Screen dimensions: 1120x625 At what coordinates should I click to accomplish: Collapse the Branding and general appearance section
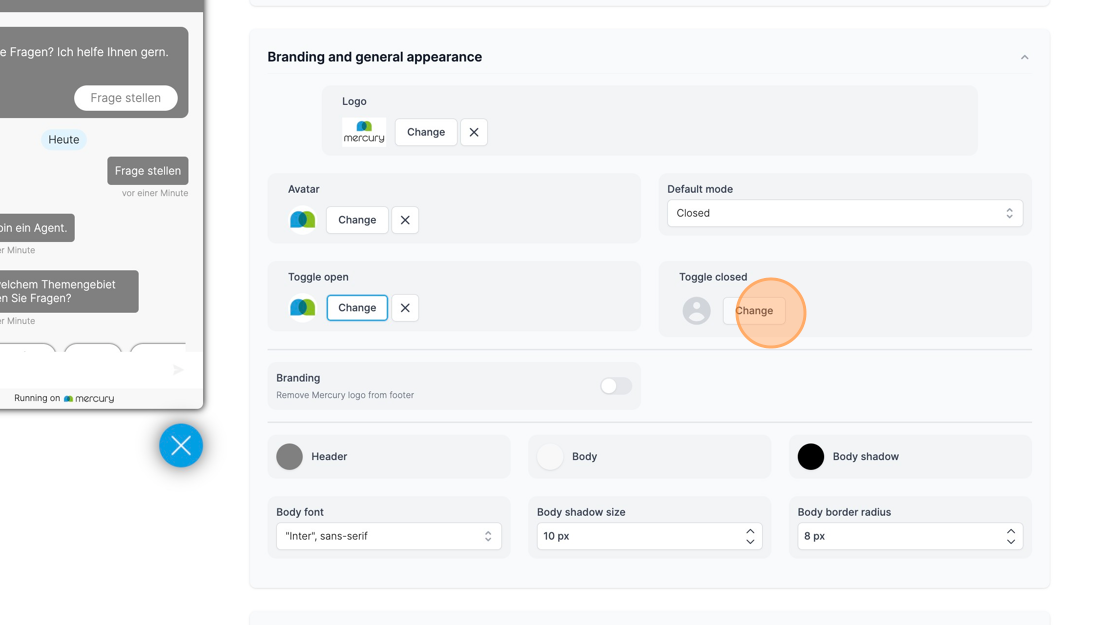(1024, 57)
